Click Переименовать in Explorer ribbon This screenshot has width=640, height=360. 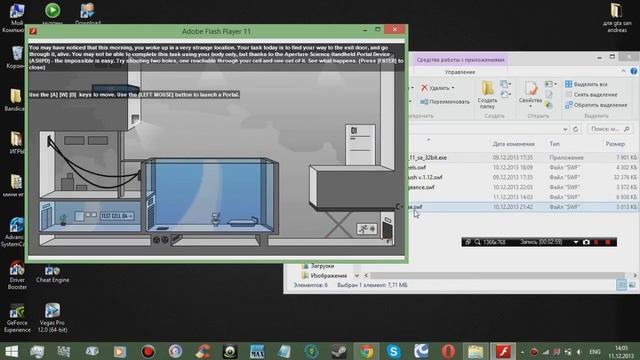pyautogui.click(x=445, y=102)
